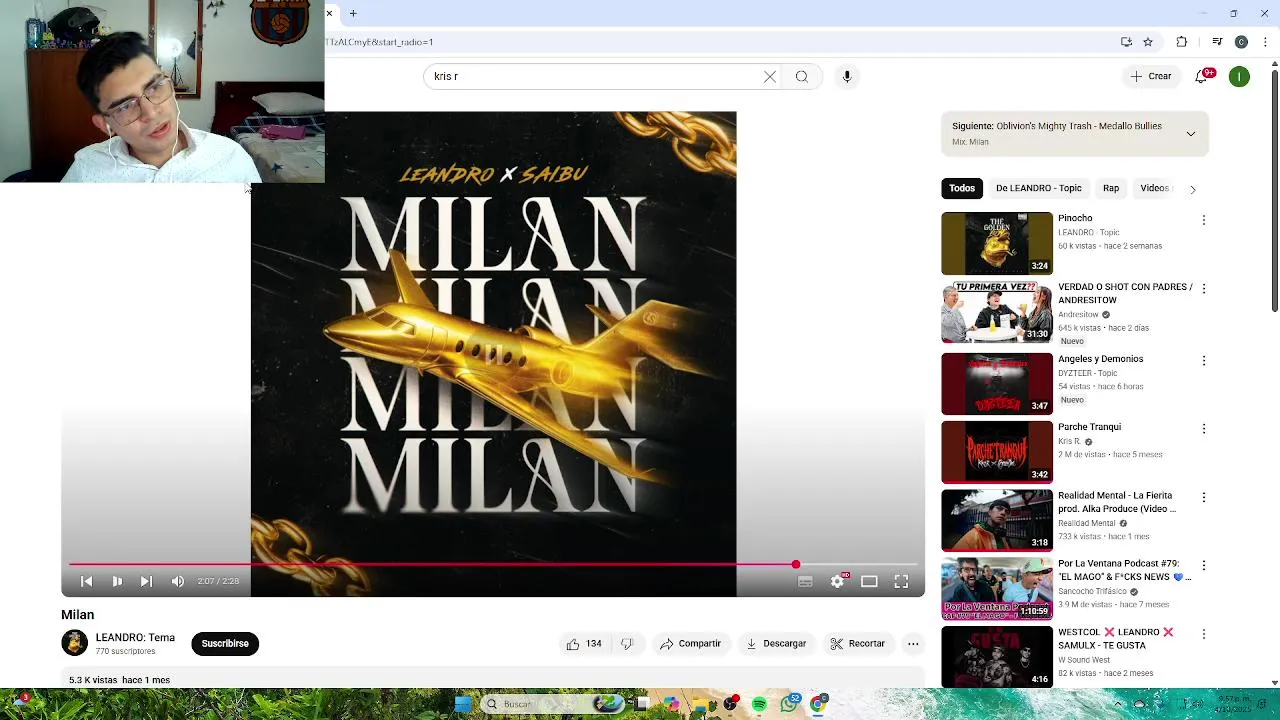Open Spotify from the taskbar
The width and height of the screenshot is (1280, 720).
(759, 704)
